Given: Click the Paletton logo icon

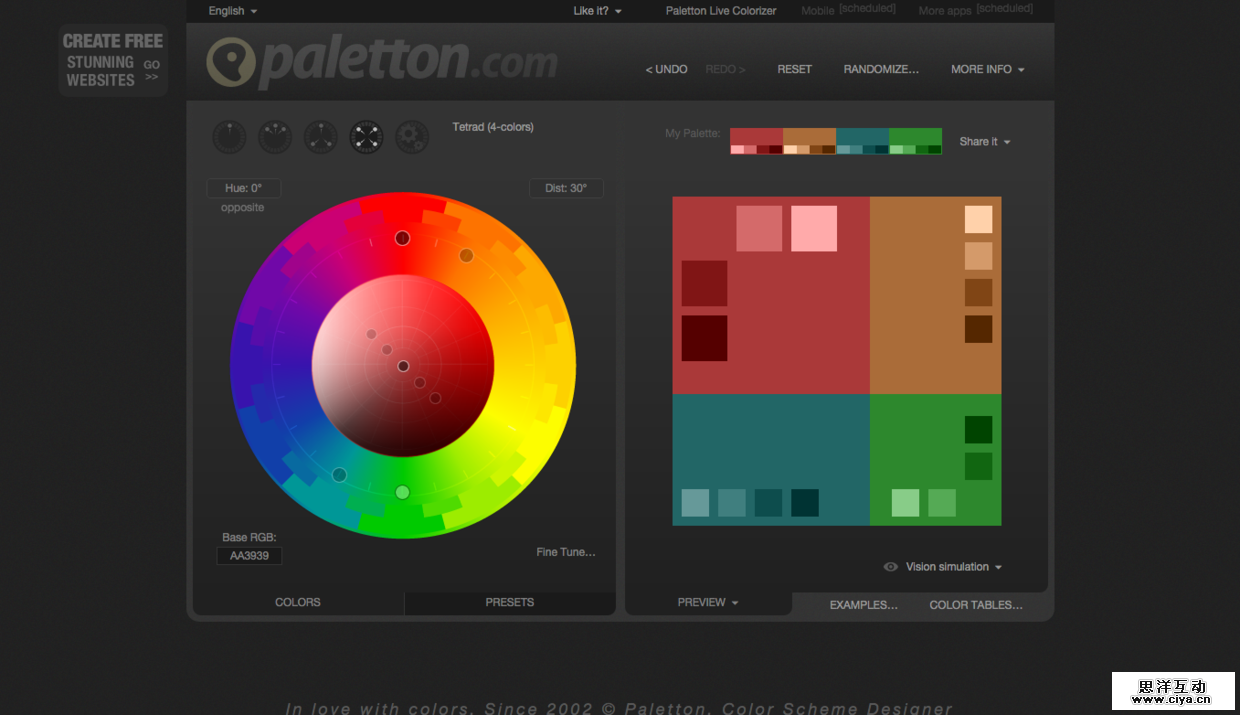Looking at the screenshot, I should tap(230, 62).
